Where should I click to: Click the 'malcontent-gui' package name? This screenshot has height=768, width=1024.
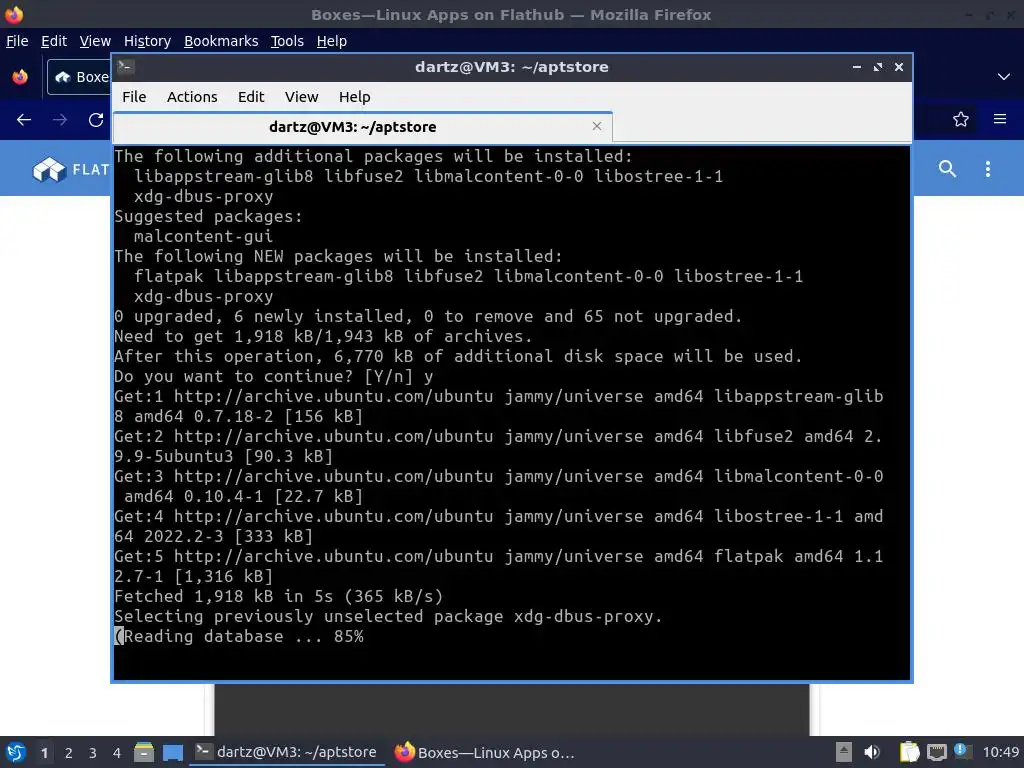[x=203, y=236]
